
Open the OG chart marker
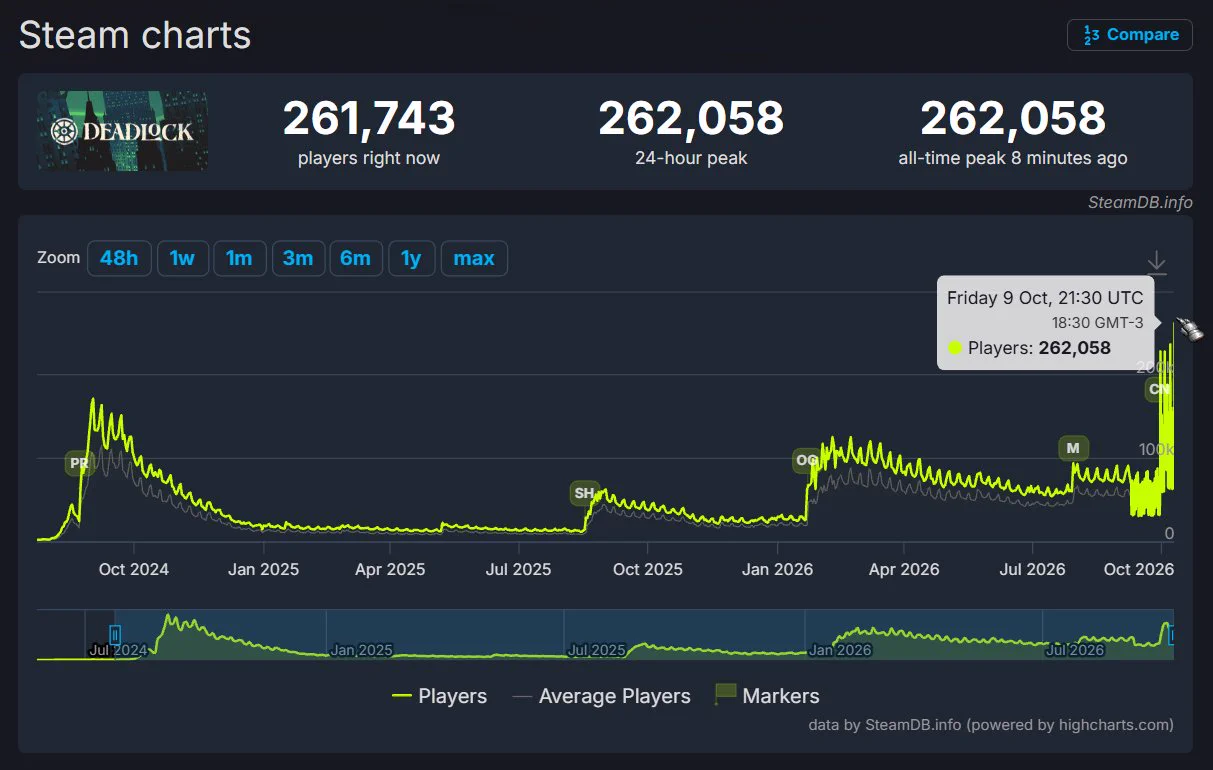coord(806,460)
